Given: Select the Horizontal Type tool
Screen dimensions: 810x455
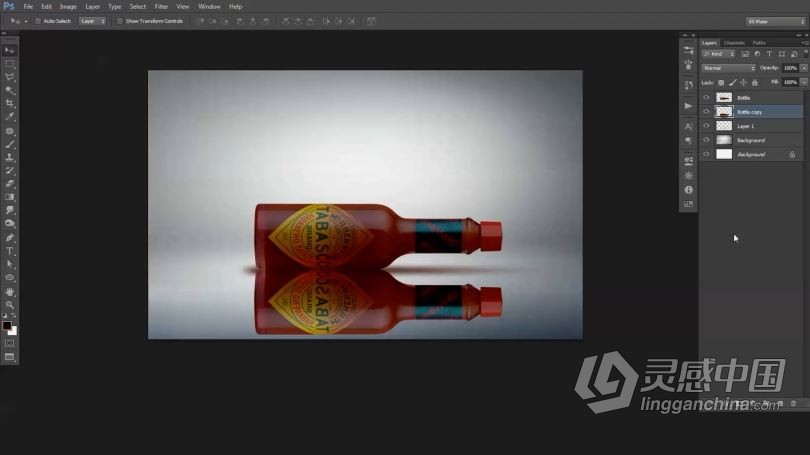Looking at the screenshot, I should pos(10,251).
